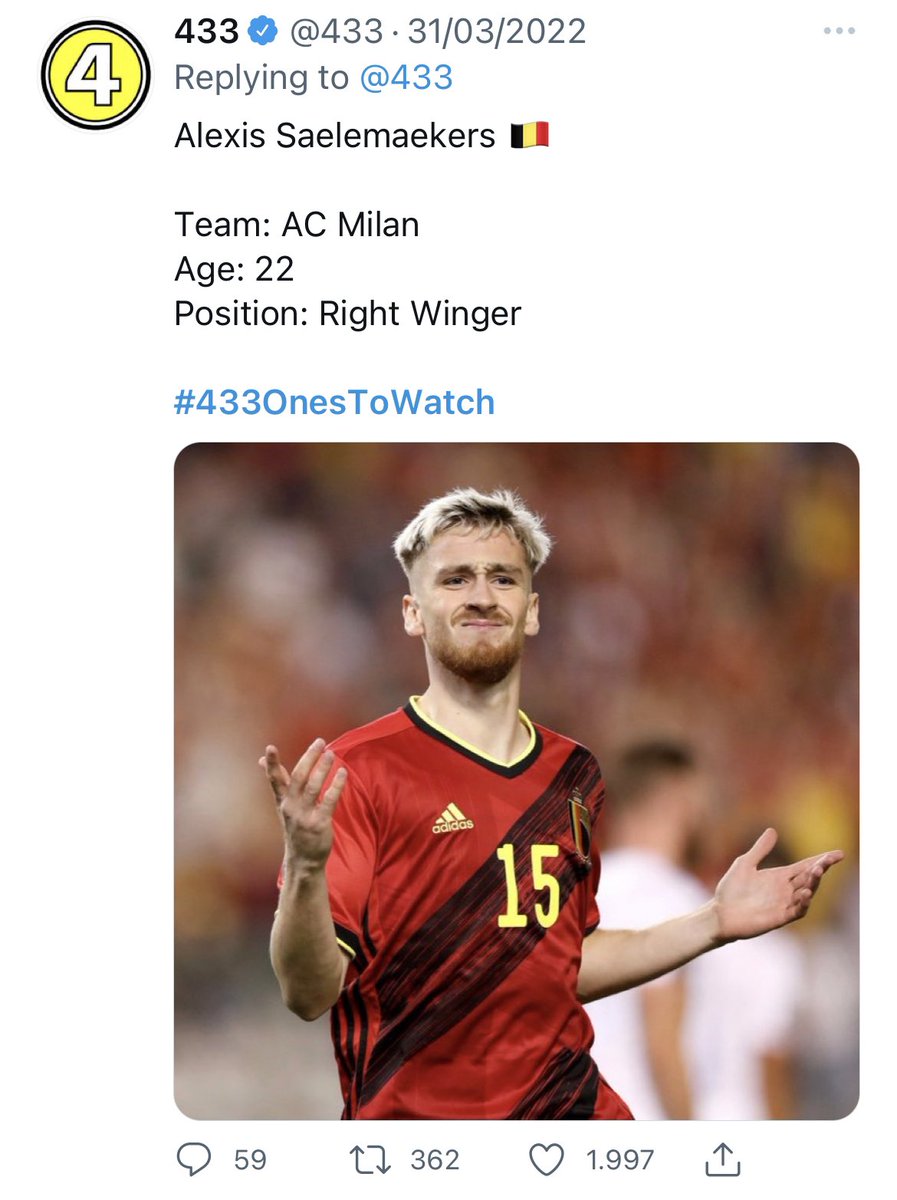The image size is (897, 1200).
Task: Enlarge the footballer photo in red jersey
Action: pyautogui.click(x=516, y=781)
